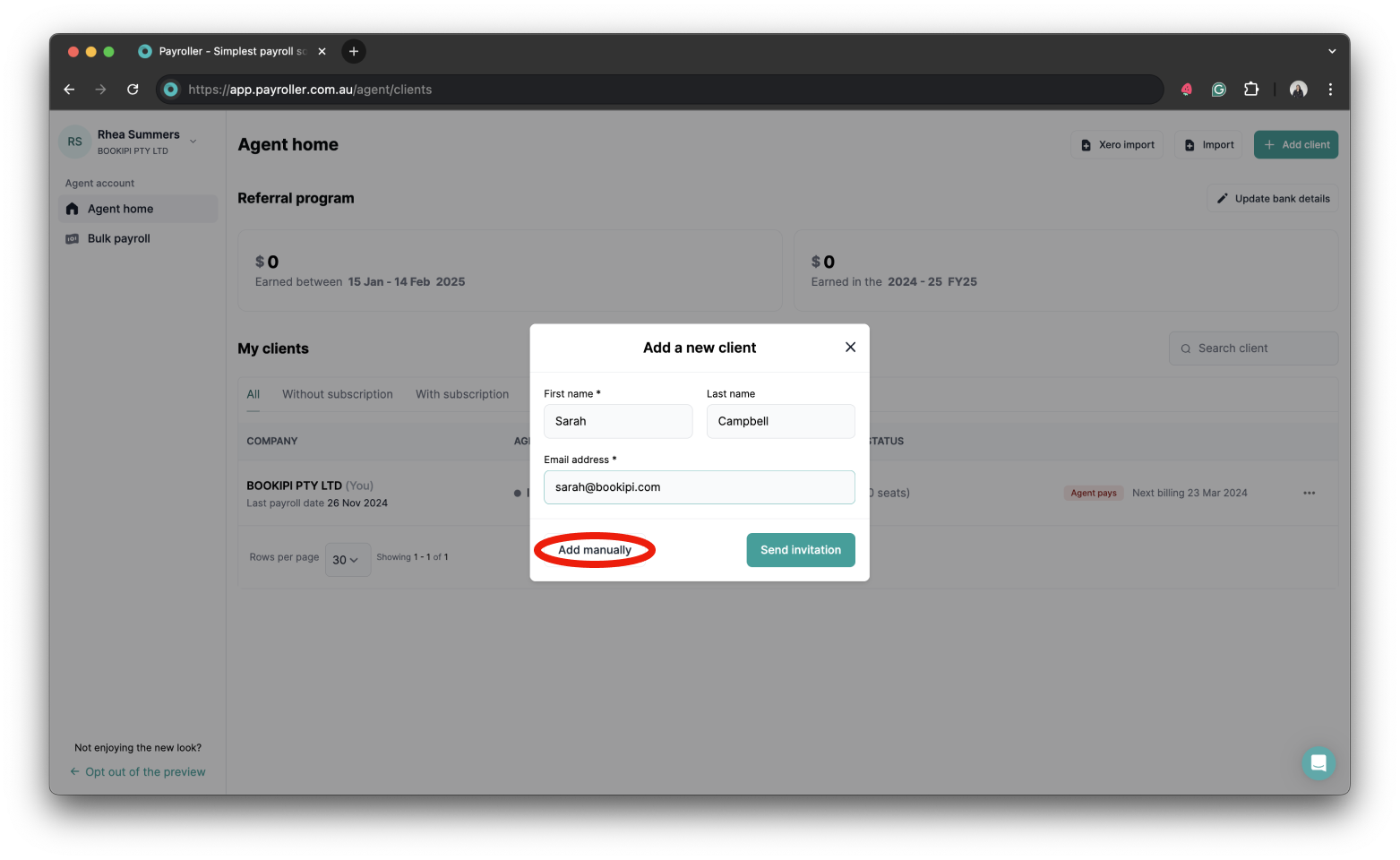Click the Import document icon

[x=1190, y=144]
